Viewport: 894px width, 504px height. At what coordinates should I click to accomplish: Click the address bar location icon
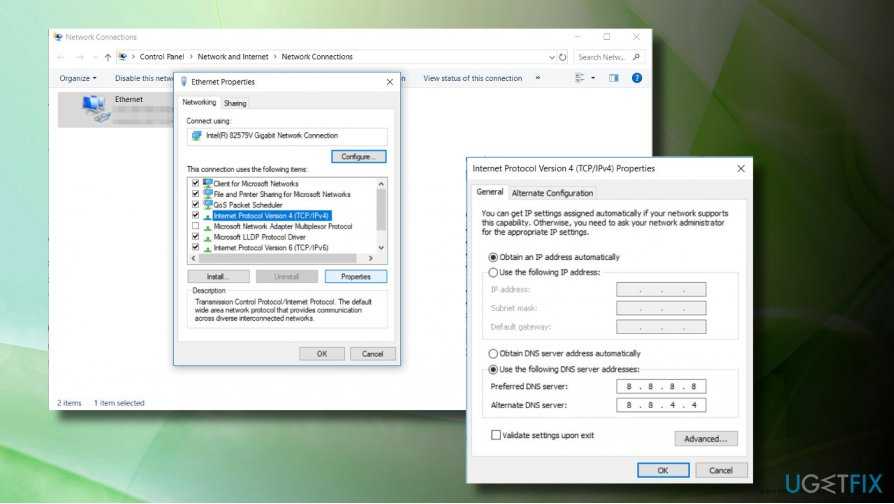coord(123,57)
